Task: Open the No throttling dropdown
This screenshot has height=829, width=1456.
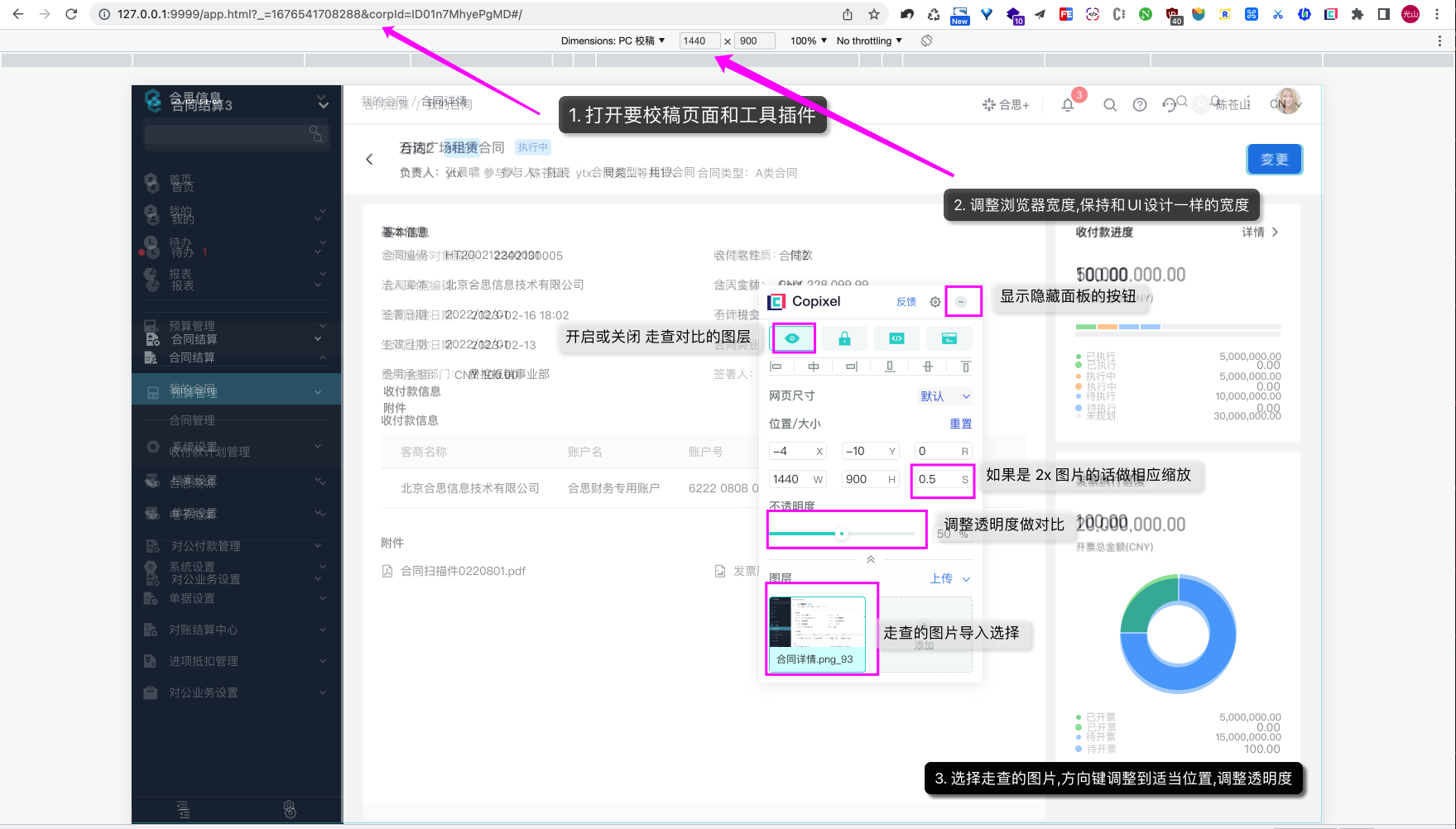Action: (x=867, y=40)
